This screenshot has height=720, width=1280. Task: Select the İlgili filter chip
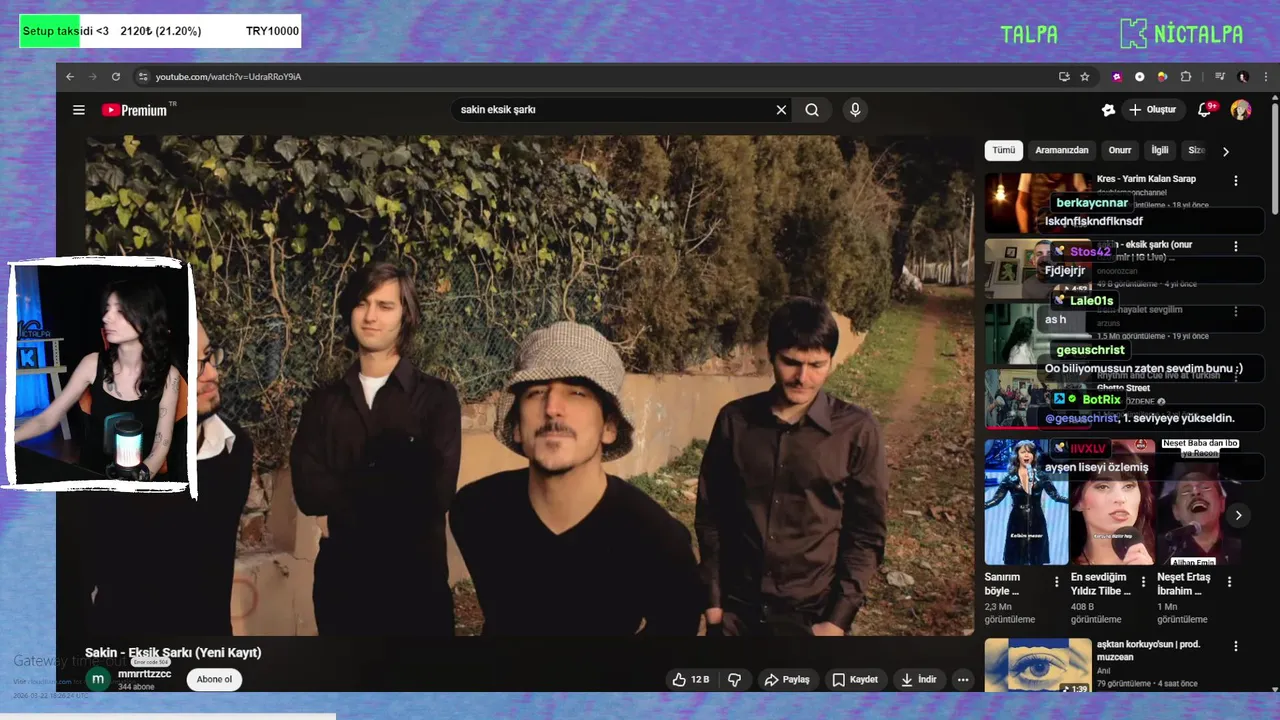pos(1160,150)
